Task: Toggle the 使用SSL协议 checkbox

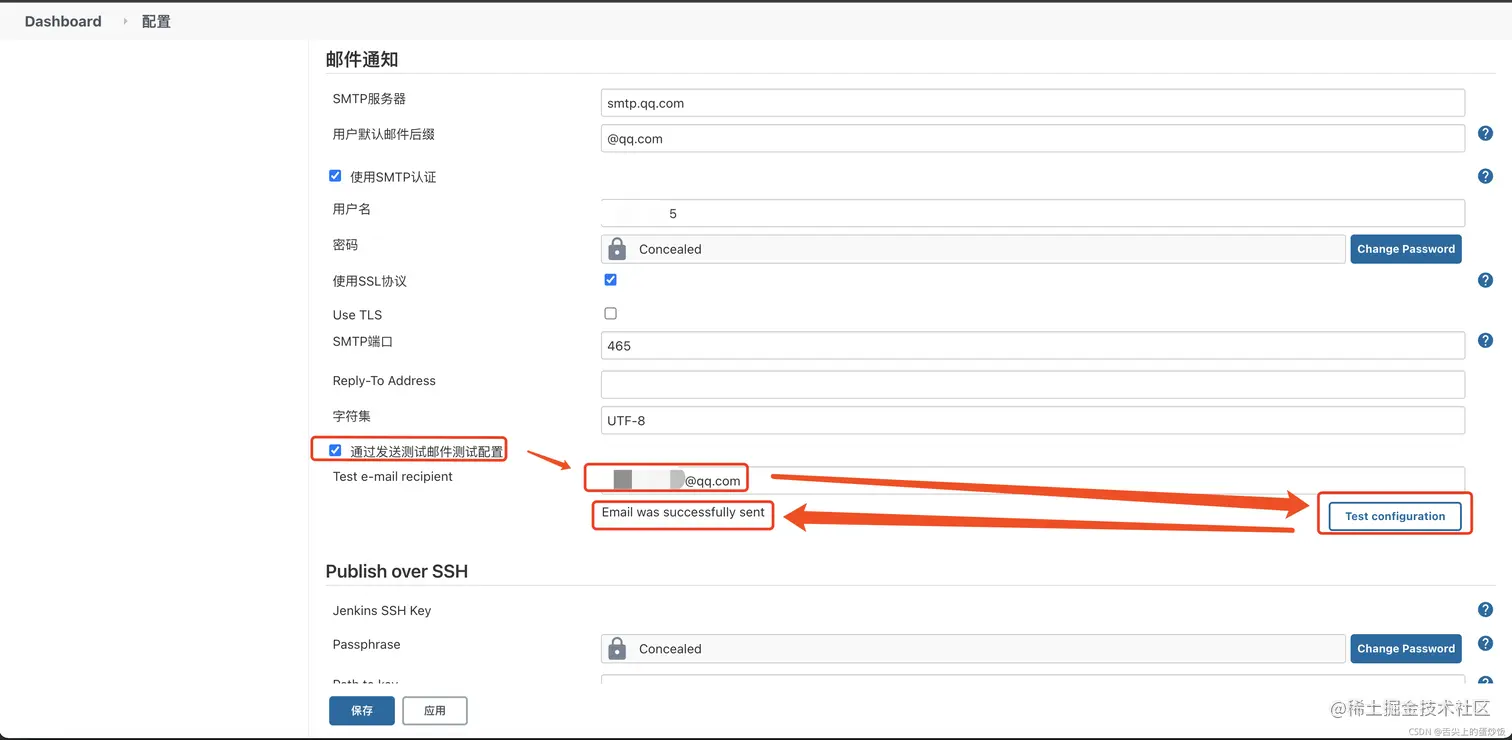Action: coord(610,280)
